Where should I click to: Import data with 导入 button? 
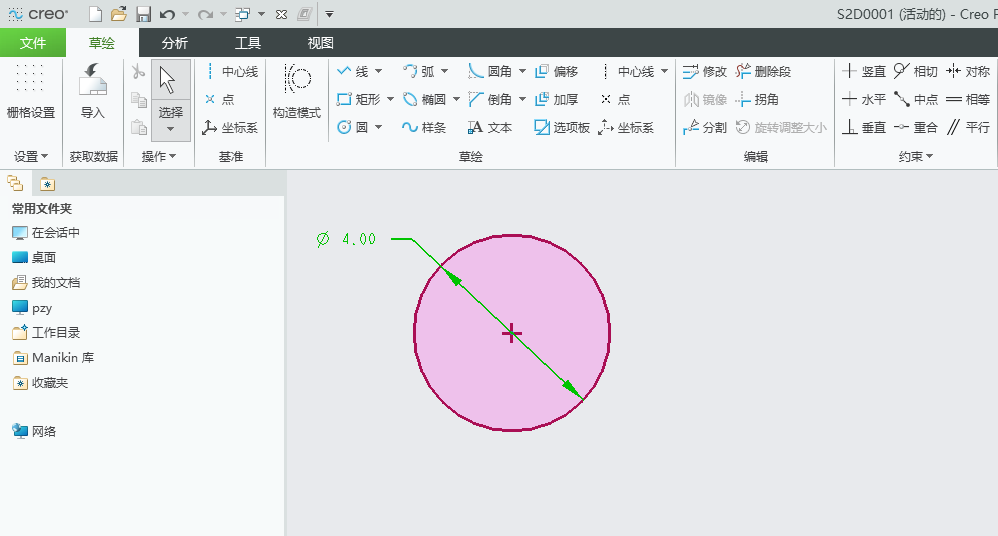[92, 92]
